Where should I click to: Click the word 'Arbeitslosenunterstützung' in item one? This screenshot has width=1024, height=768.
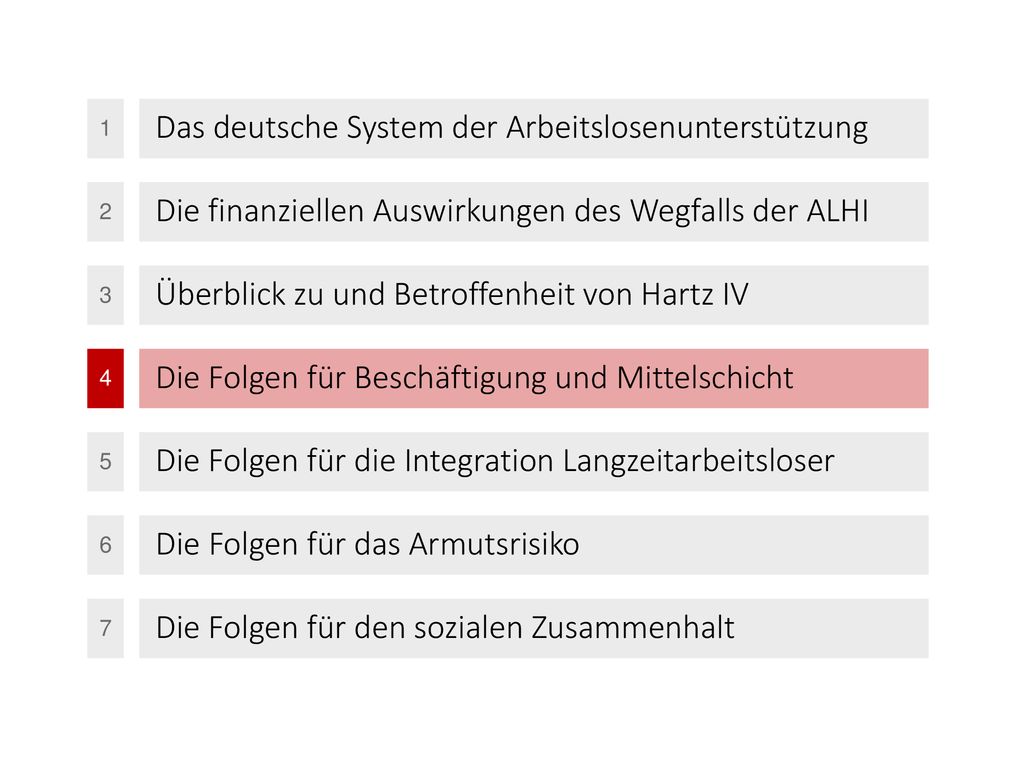click(687, 129)
